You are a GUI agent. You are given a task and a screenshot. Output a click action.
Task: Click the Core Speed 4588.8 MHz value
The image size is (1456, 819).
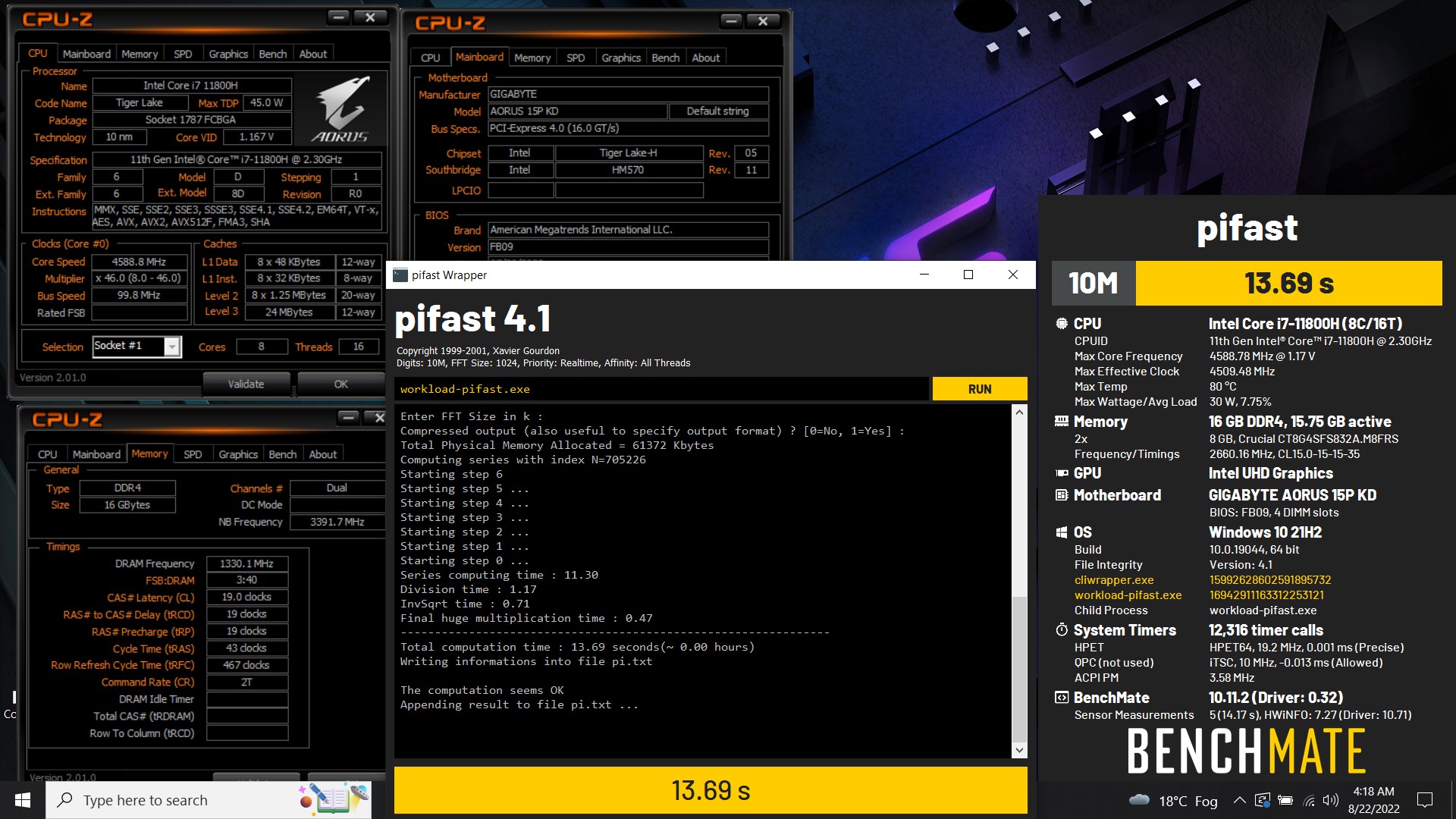coord(139,262)
